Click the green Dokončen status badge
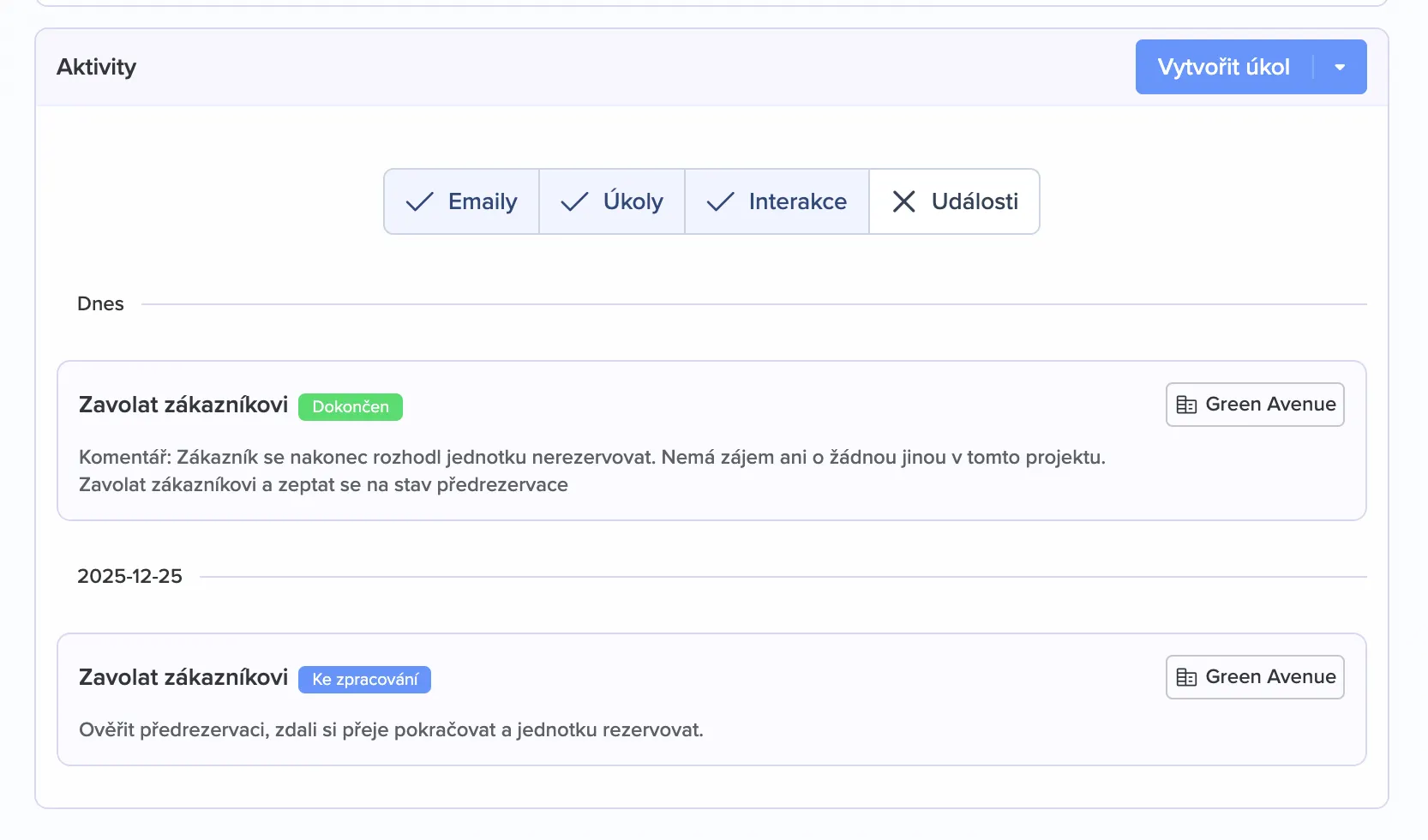 [x=351, y=407]
